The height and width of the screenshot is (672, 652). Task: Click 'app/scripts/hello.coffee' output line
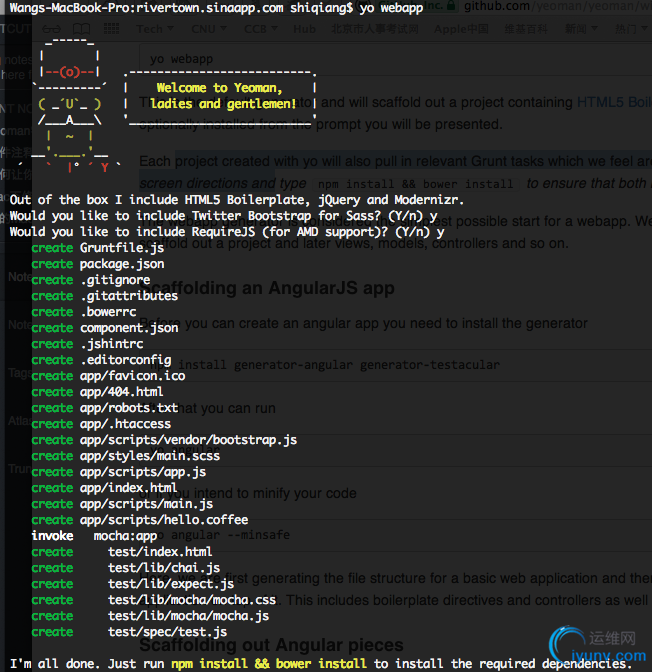point(140,520)
